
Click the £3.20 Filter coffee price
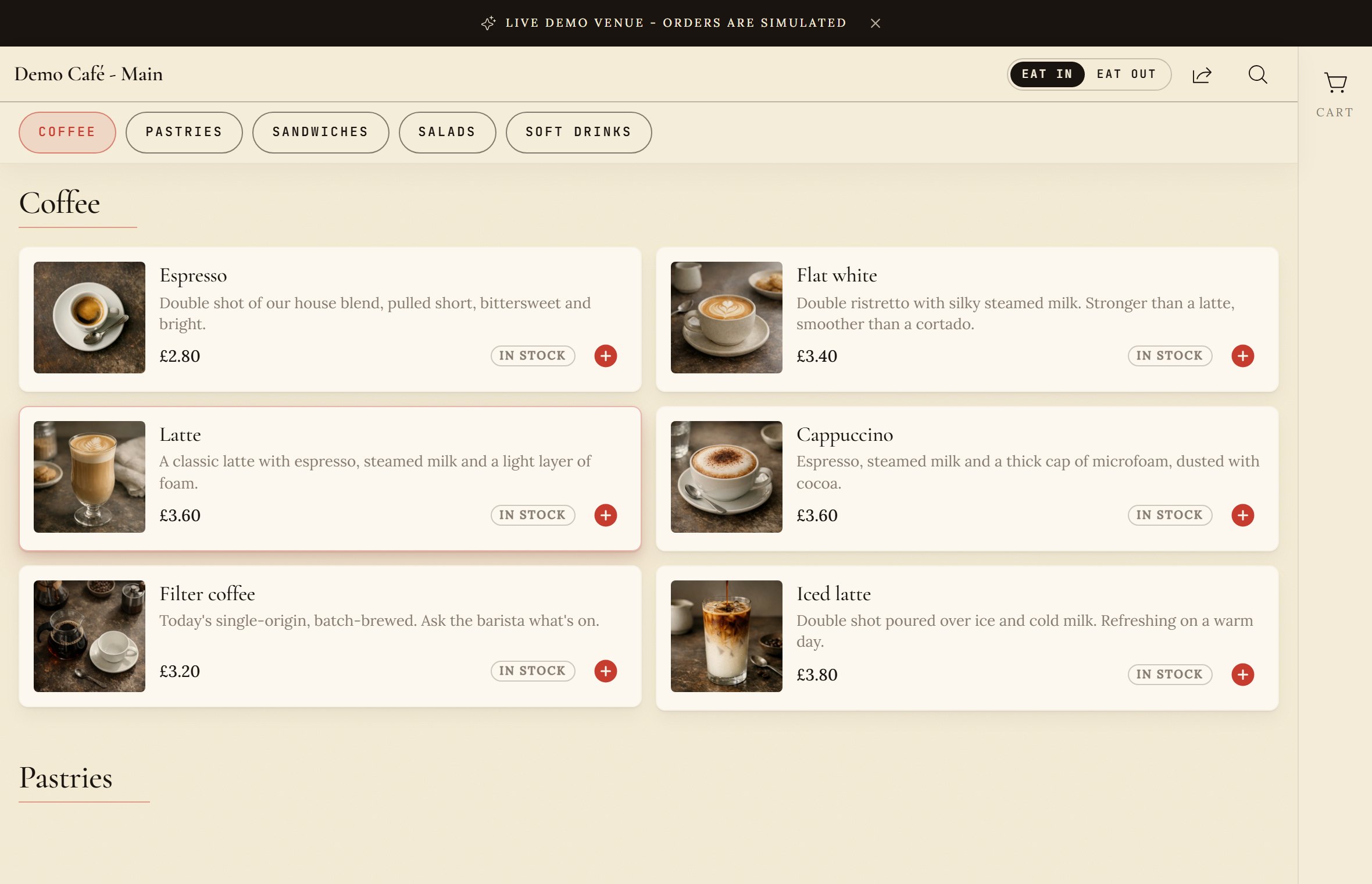(180, 671)
